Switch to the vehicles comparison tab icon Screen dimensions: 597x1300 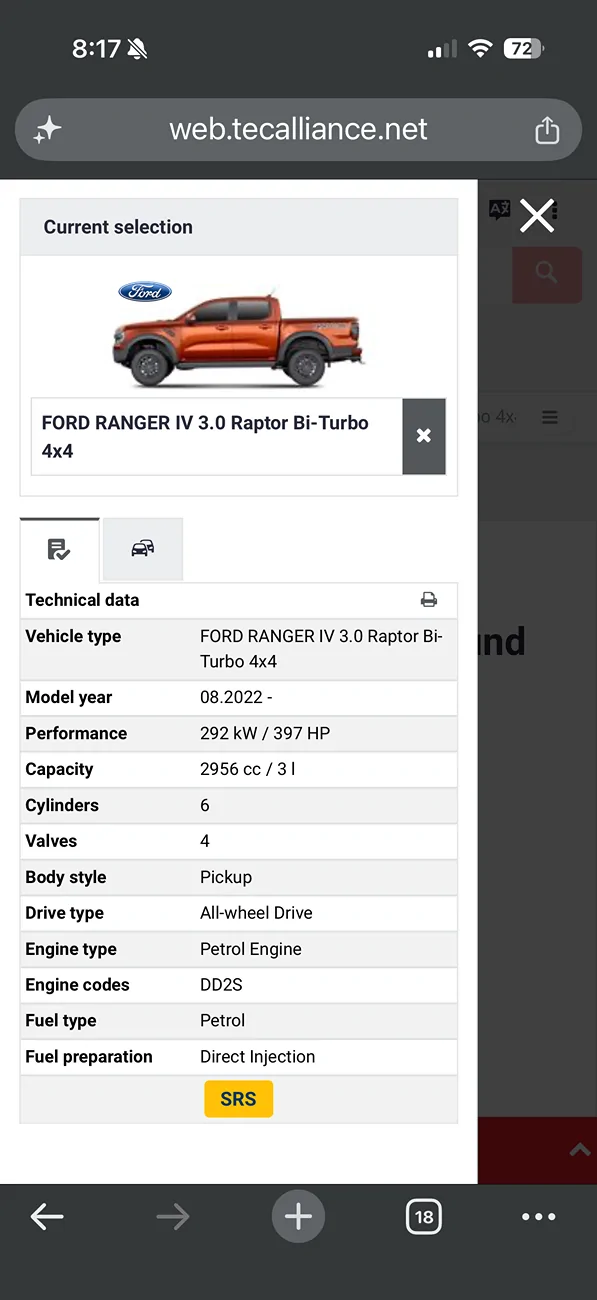click(143, 548)
